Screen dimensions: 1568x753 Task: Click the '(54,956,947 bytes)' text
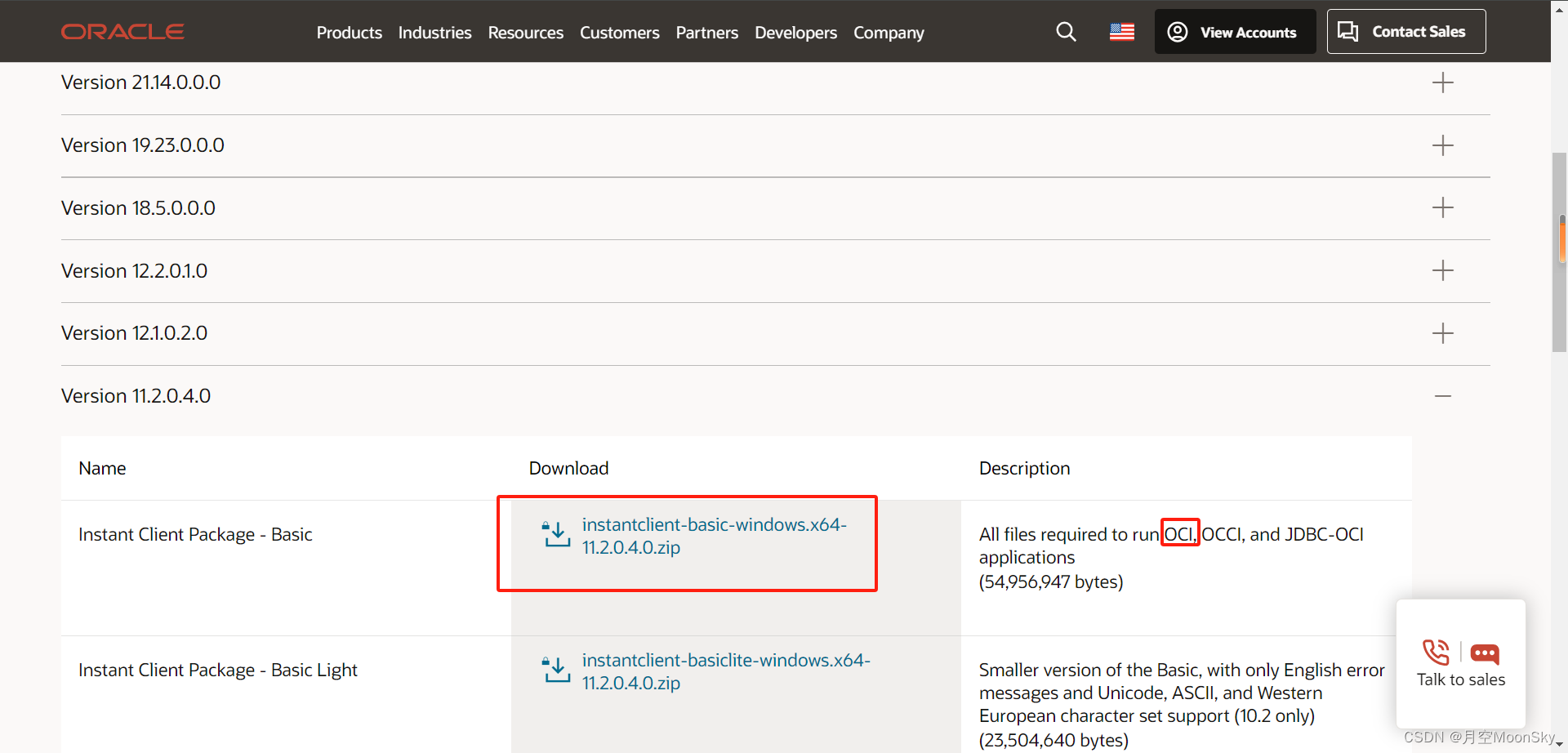1051,581
